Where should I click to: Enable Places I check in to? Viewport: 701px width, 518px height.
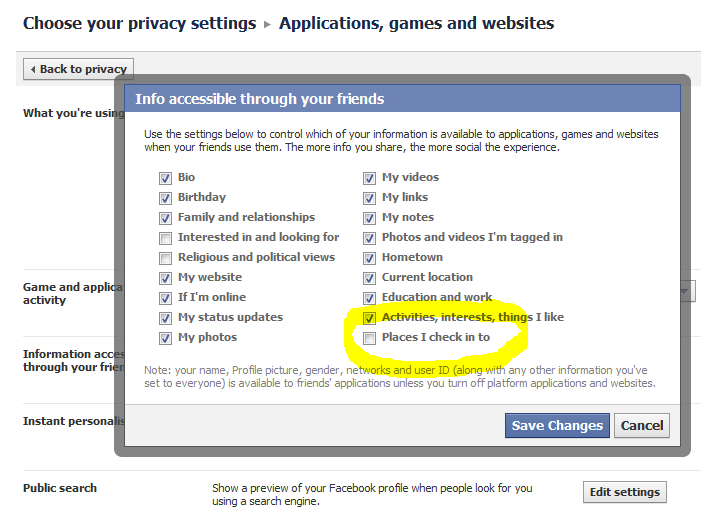(369, 338)
